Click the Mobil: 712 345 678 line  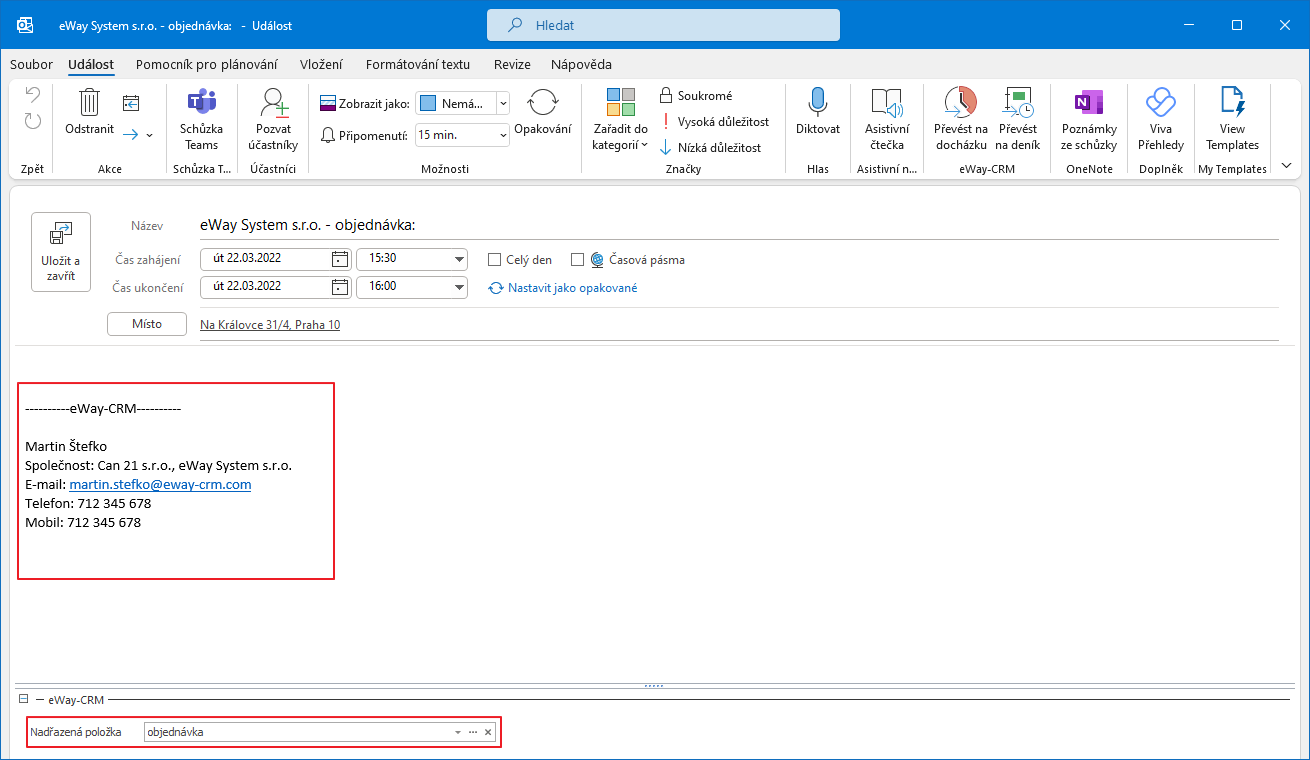[83, 523]
